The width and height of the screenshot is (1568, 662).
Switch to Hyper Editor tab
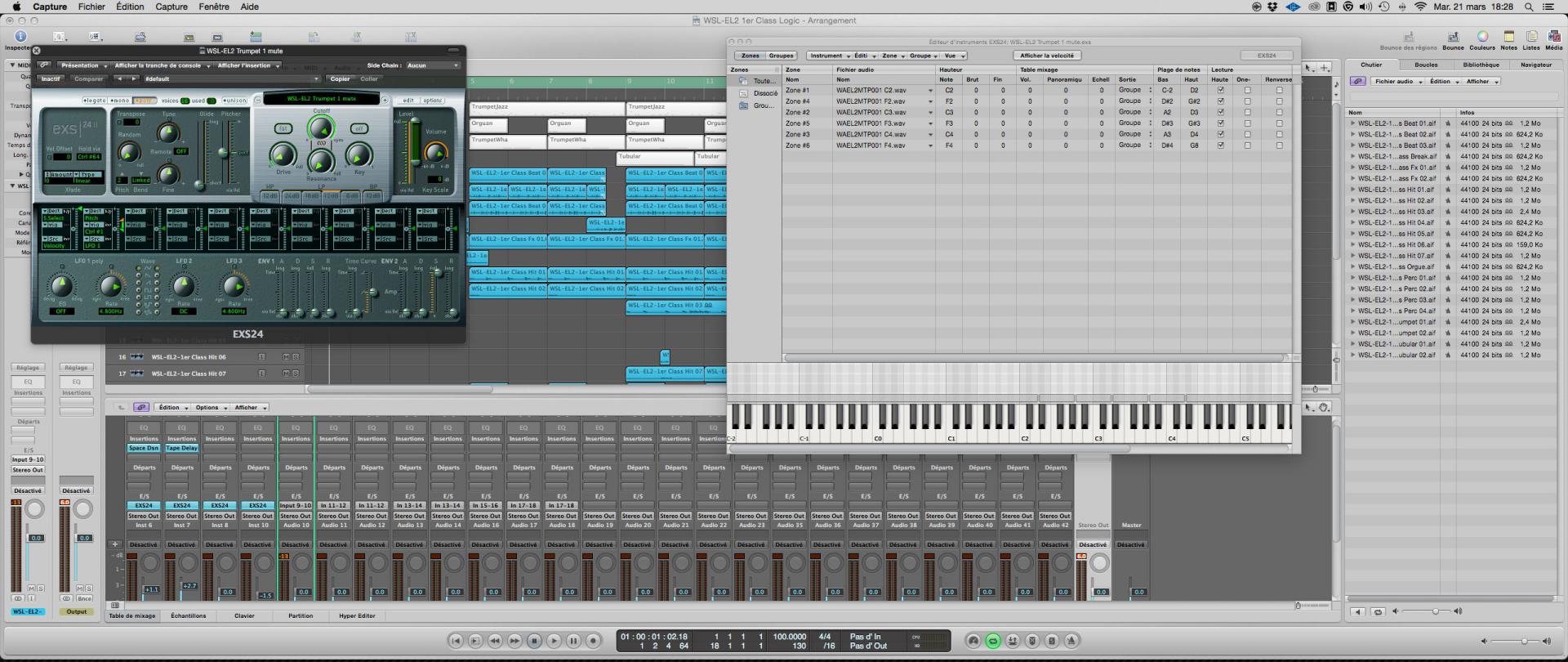point(357,615)
